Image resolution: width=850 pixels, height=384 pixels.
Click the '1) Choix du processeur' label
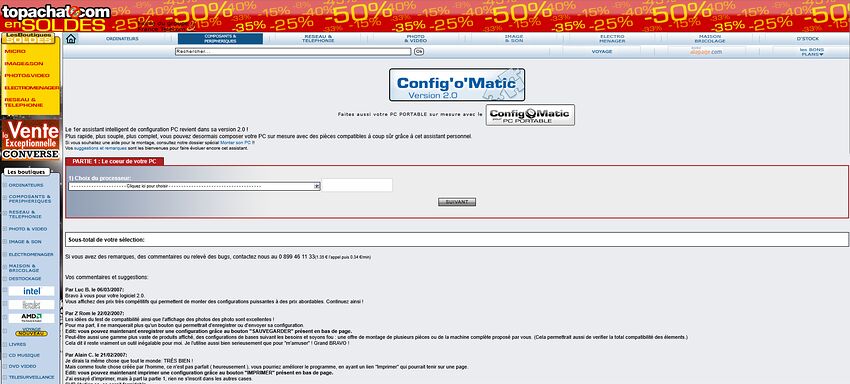(99, 178)
